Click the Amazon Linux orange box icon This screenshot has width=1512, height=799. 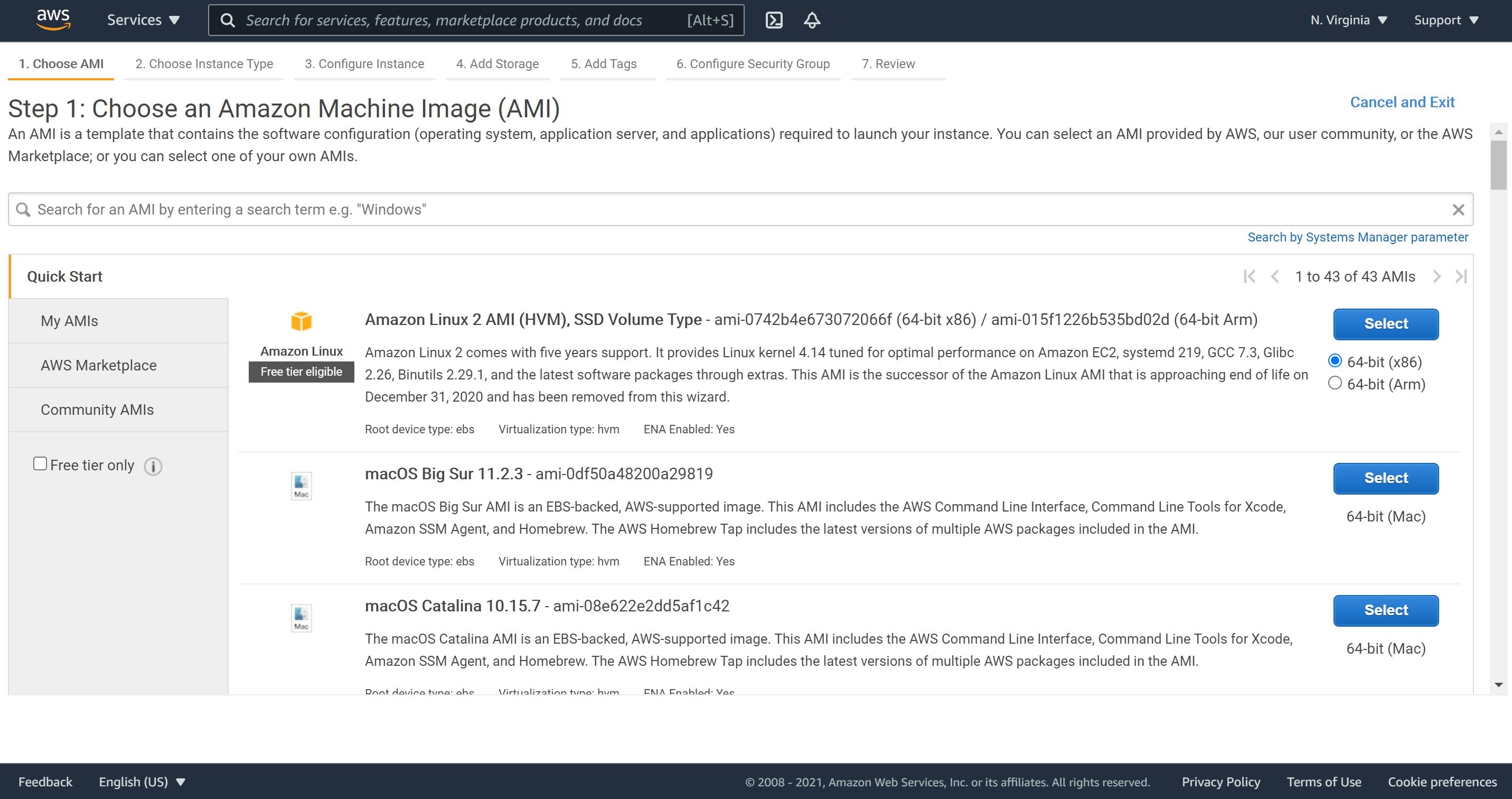[301, 321]
